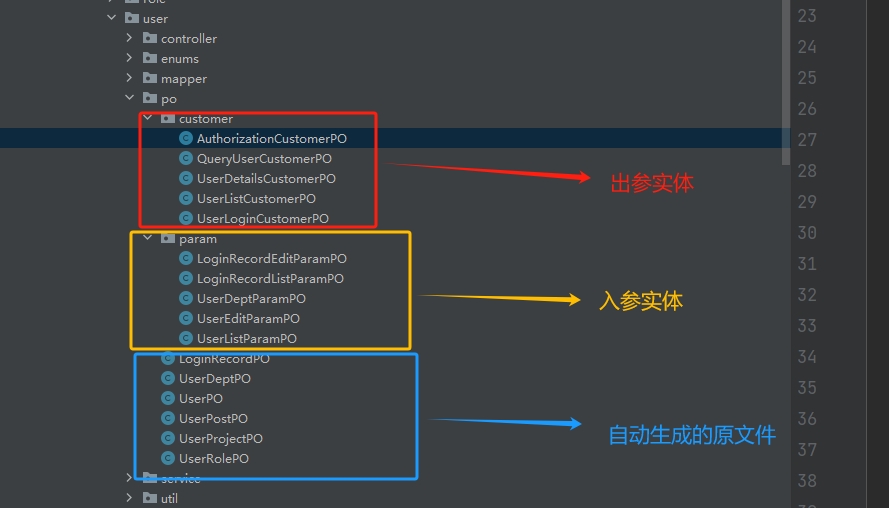Select UserDetailsCustomerPO in the tree
Image resolution: width=889 pixels, height=508 pixels.
pos(266,179)
